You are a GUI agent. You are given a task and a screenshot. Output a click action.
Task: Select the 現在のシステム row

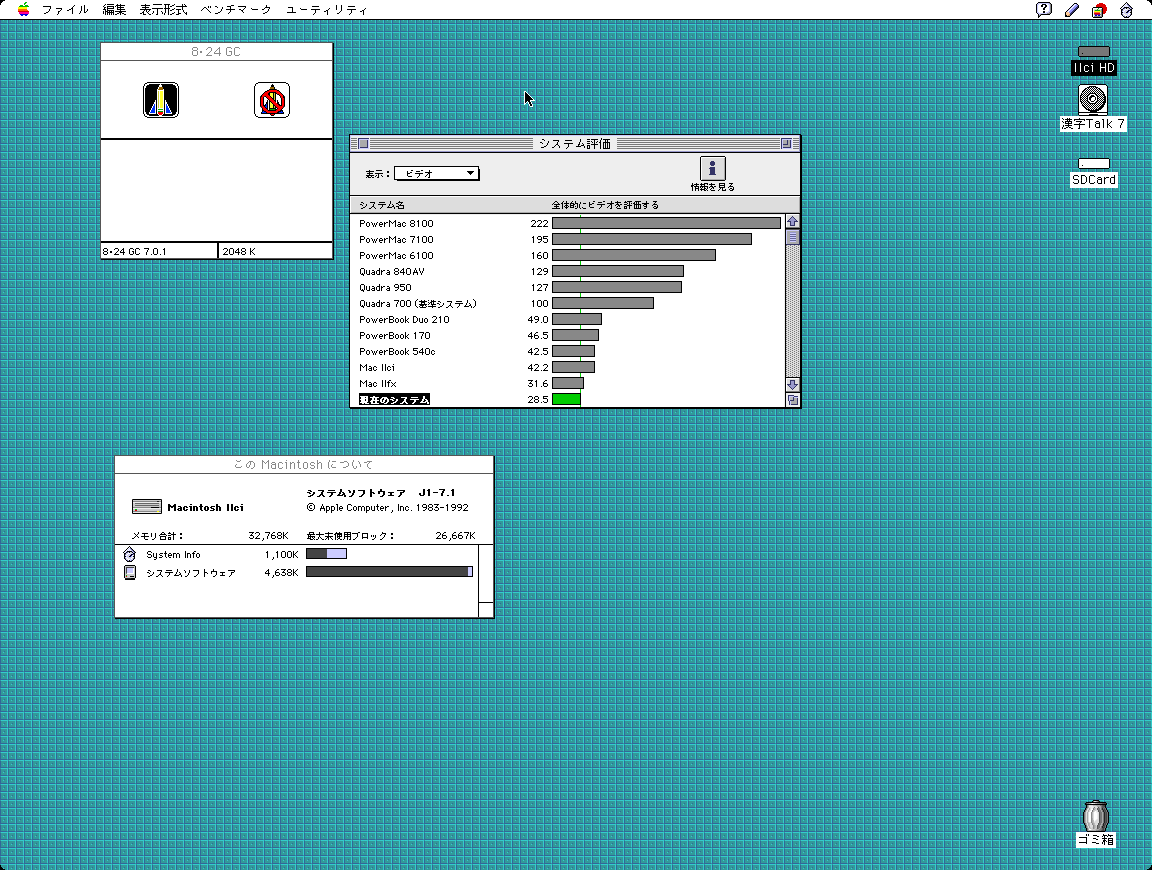click(567, 399)
